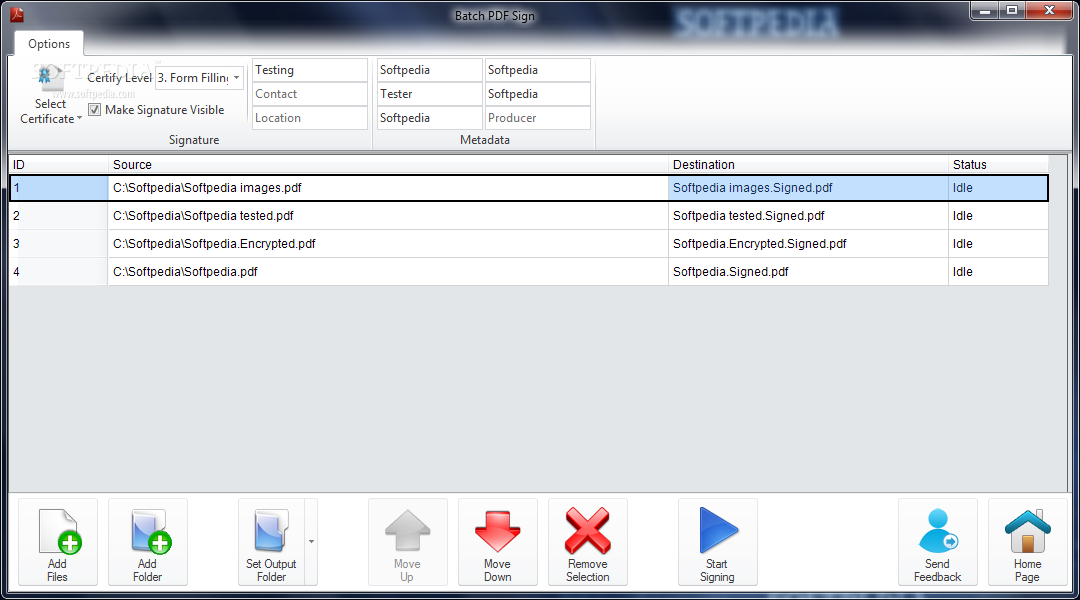Click Softpedia.Signed.pdf destination cell
The height and width of the screenshot is (600, 1080).
coord(808,271)
